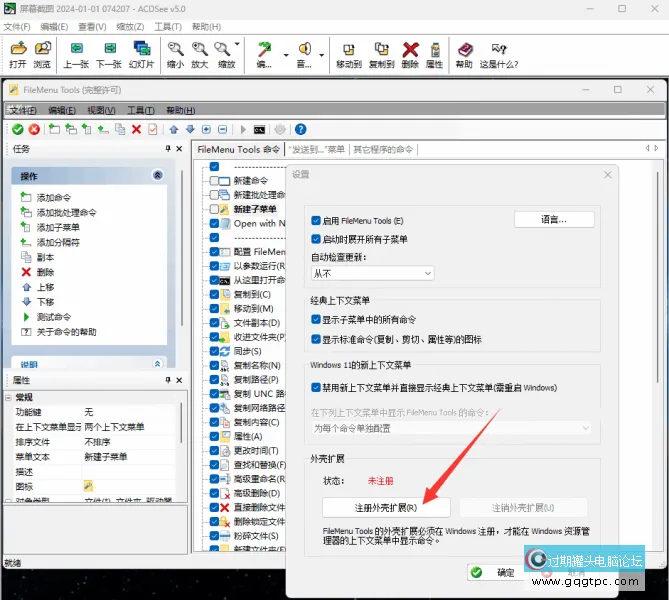Select 直接删除文件 item in command tree
Screen dimensions: 669x600
tap(259, 507)
